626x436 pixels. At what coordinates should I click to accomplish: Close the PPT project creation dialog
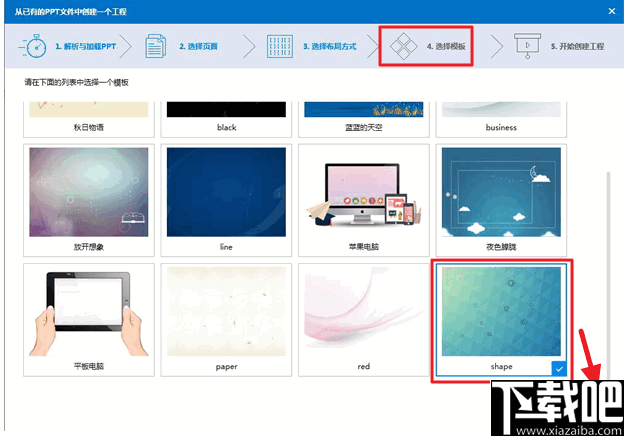click(612, 12)
